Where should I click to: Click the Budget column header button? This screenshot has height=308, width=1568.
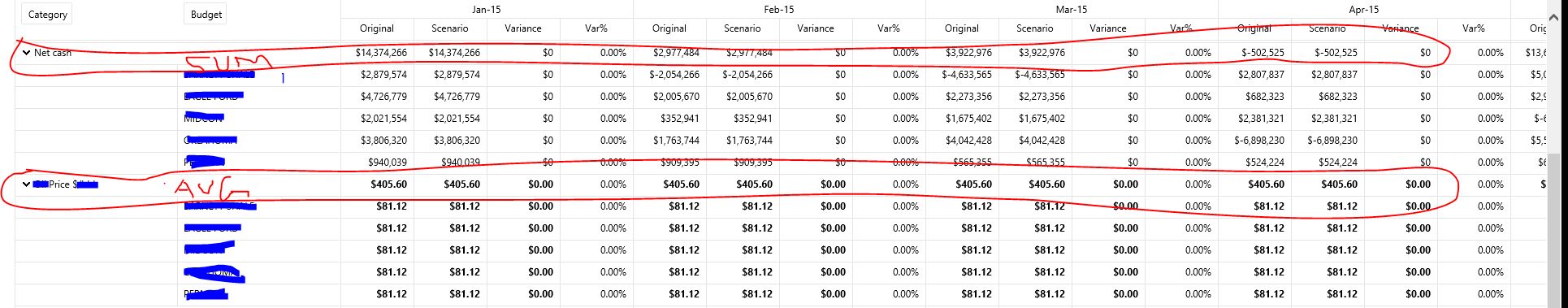click(206, 15)
